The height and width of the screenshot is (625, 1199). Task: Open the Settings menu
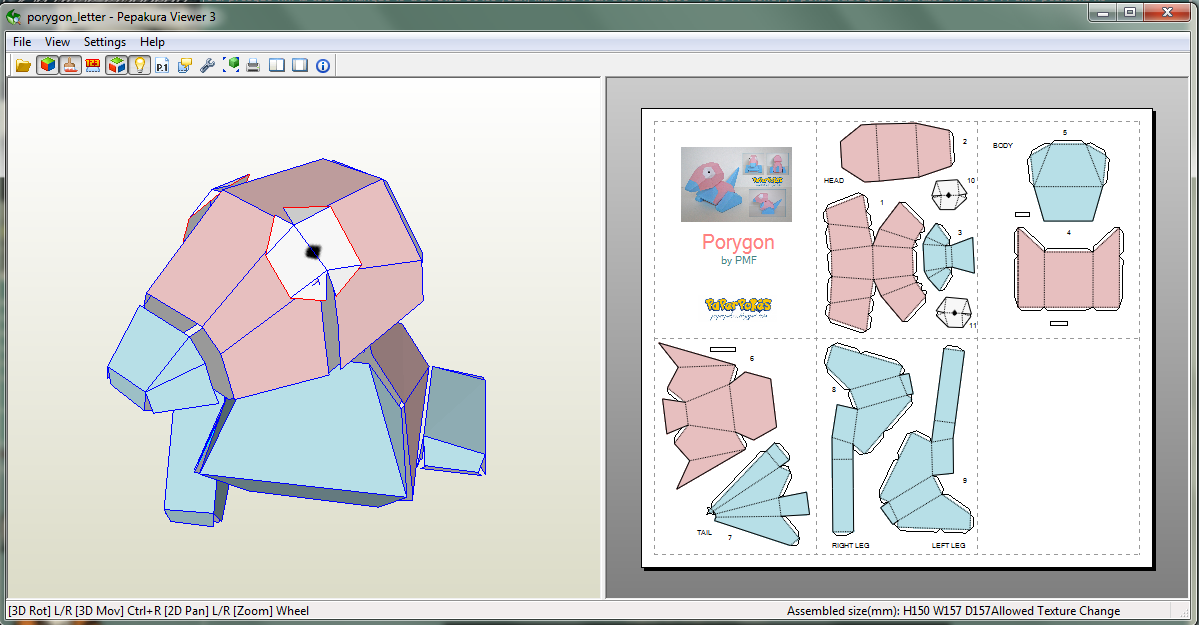tap(105, 42)
